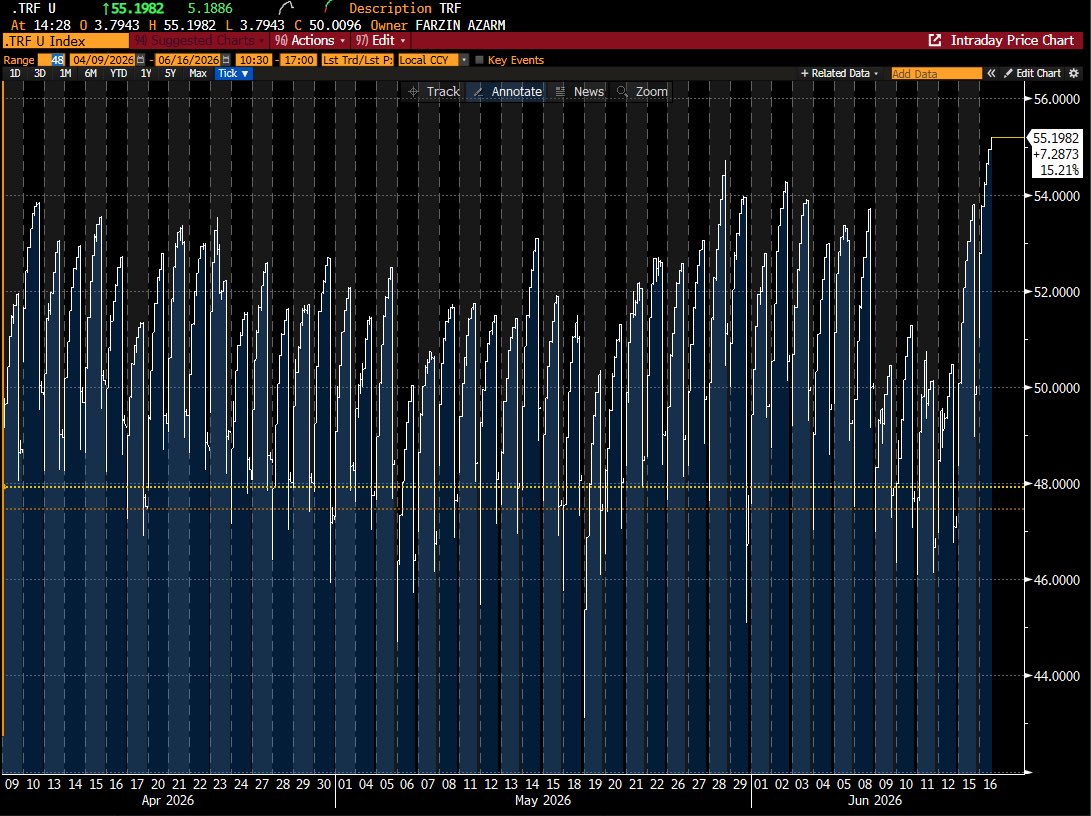Select the Max range tab
This screenshot has height=816, width=1091.
coord(198,73)
